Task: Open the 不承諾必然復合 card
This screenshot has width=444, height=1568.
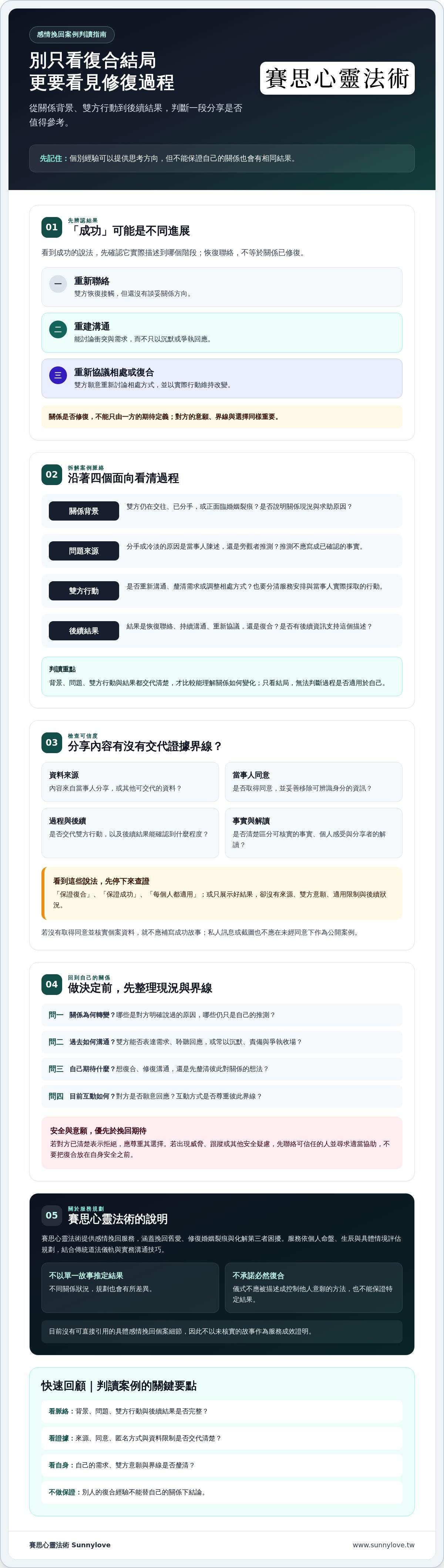Action: (314, 1287)
